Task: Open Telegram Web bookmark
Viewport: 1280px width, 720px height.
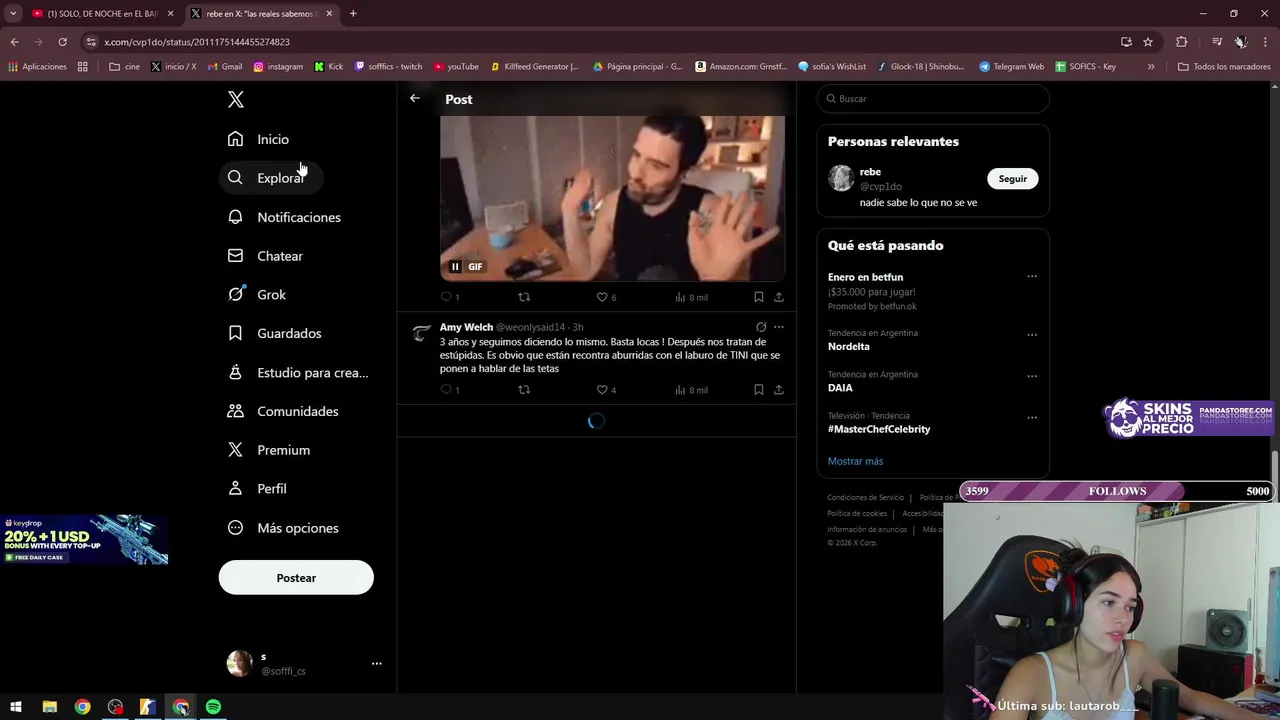Action: point(1011,67)
